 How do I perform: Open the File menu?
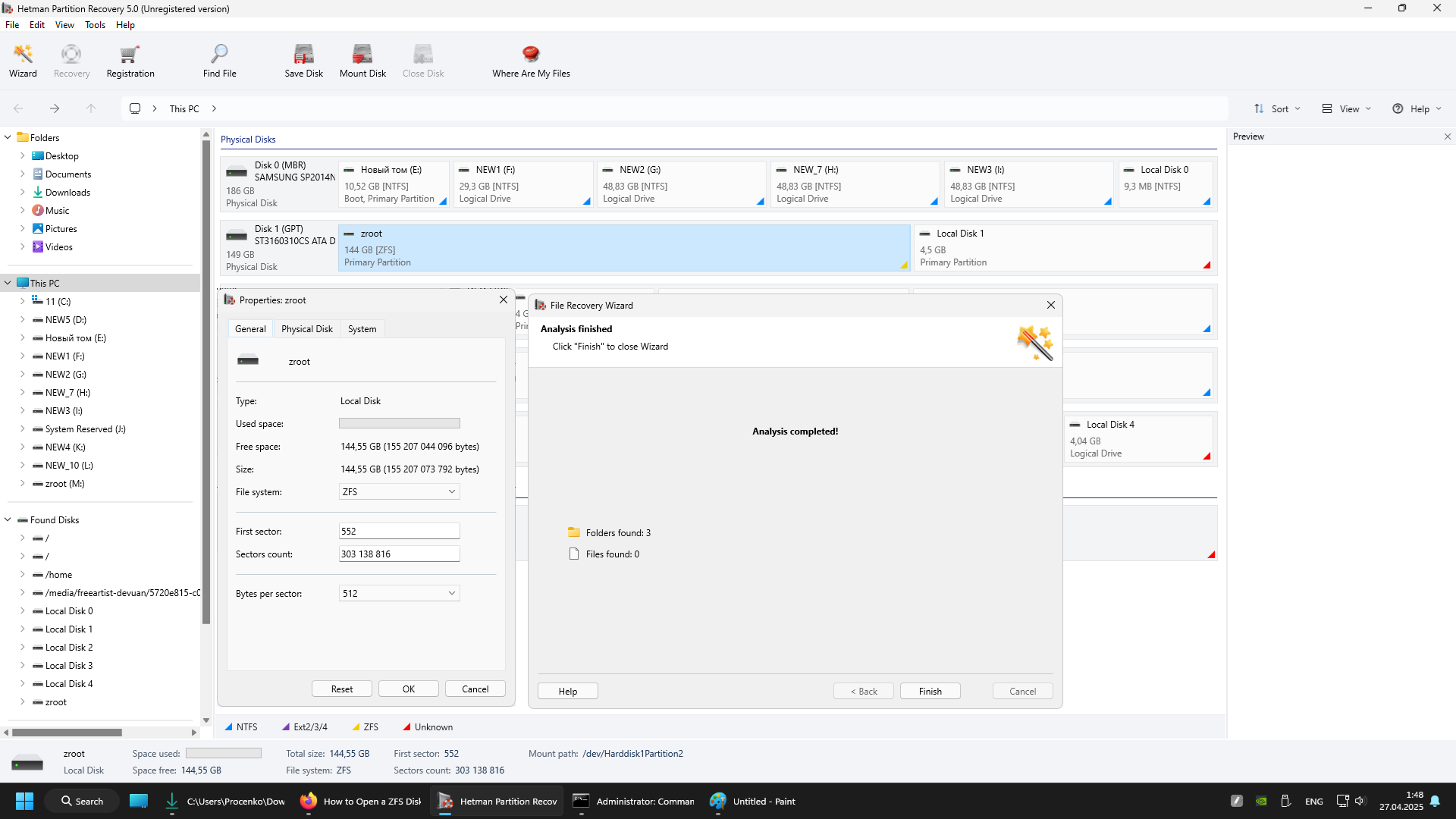click(x=12, y=24)
